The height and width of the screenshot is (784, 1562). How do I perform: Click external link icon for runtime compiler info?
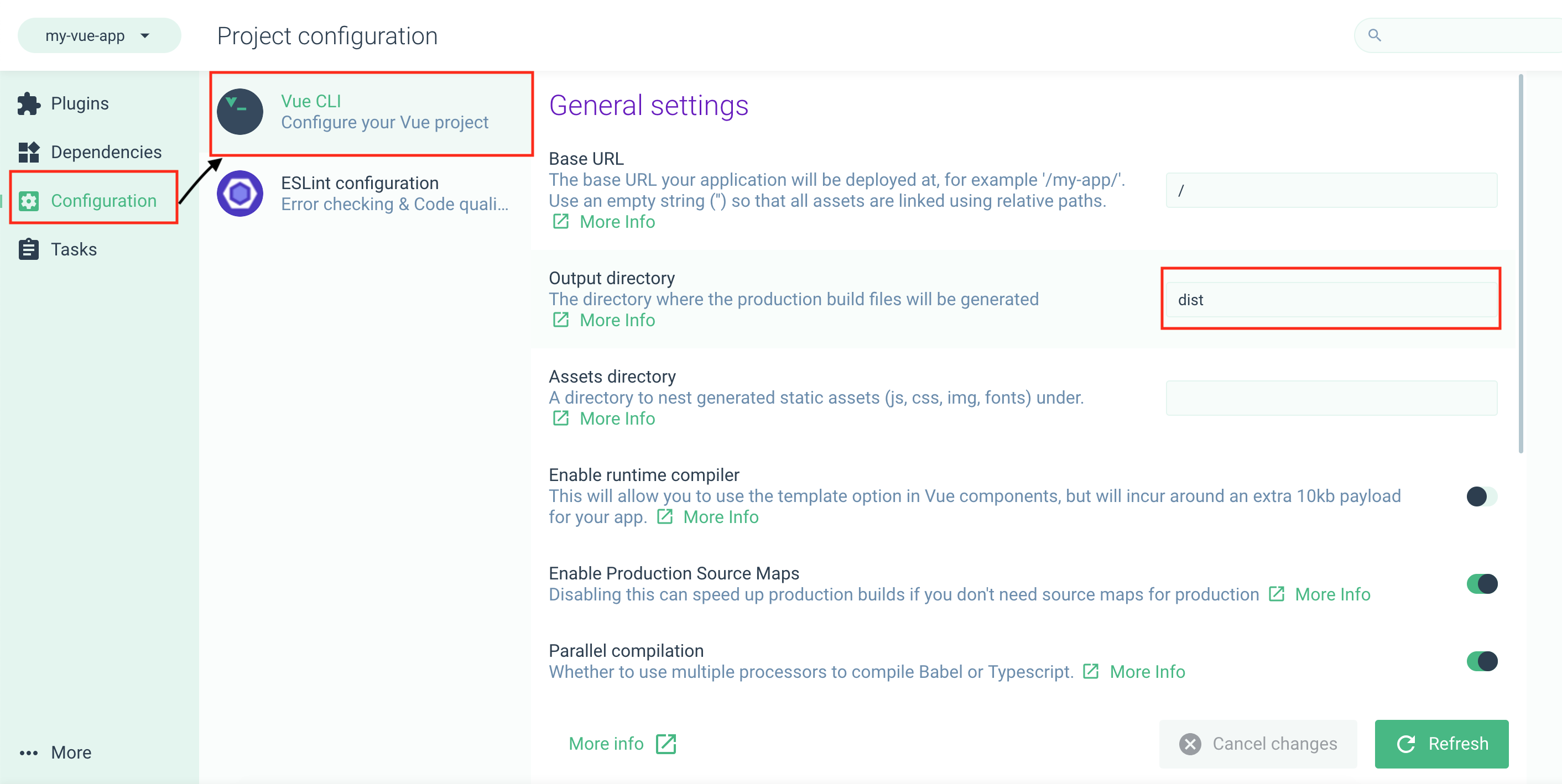665,516
